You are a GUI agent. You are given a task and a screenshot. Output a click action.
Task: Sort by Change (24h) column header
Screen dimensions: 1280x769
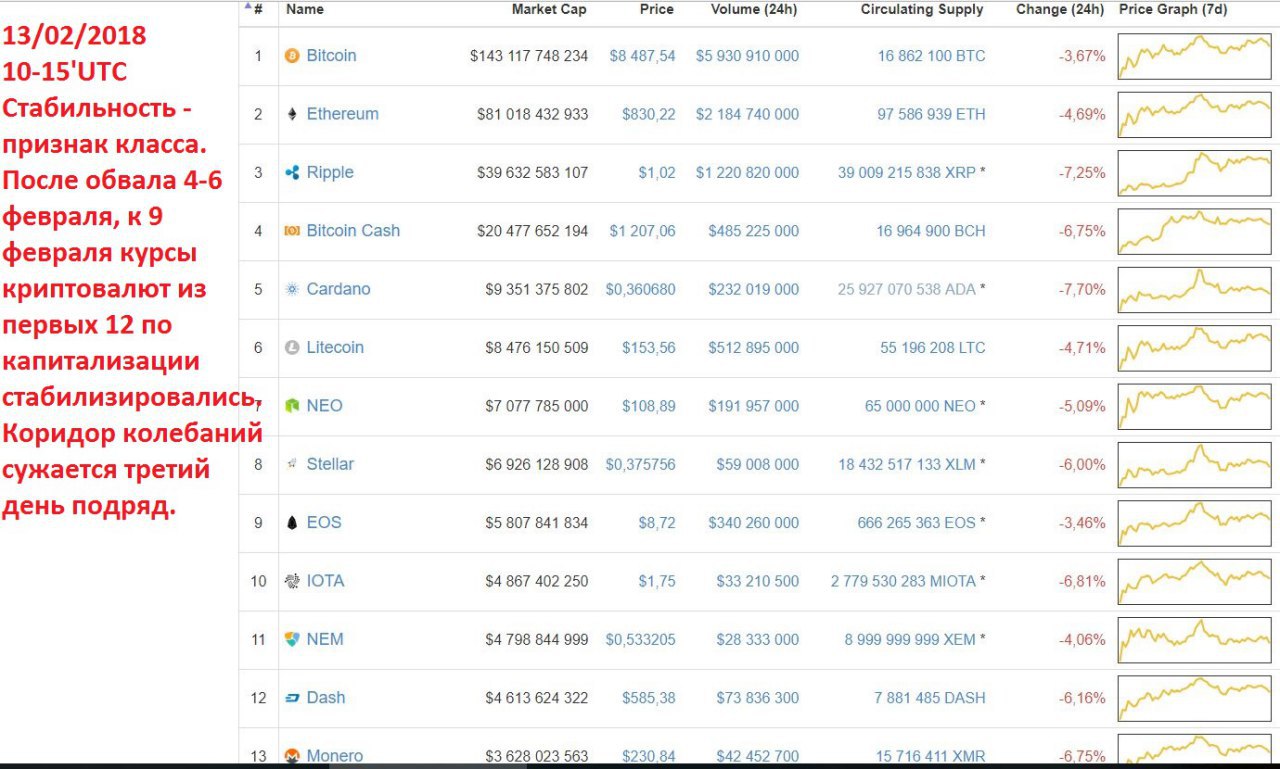[1060, 9]
